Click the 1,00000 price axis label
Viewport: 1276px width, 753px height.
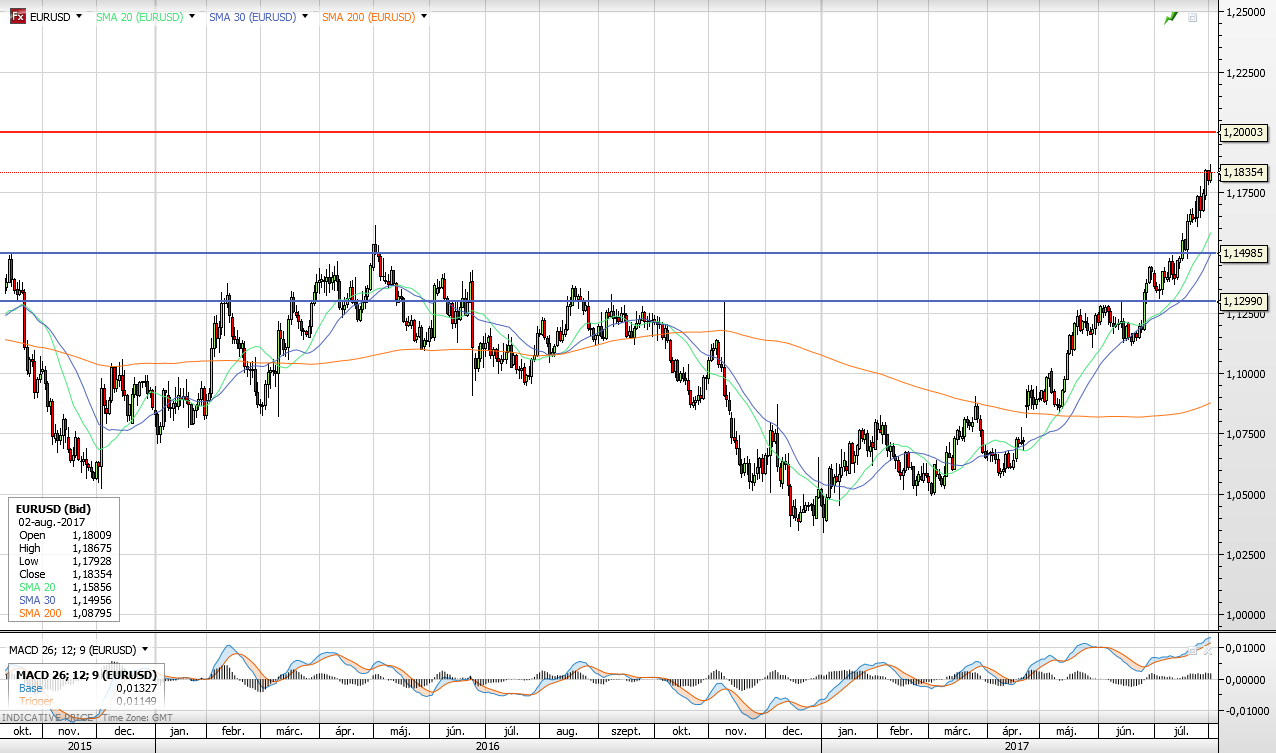pyautogui.click(x=1245, y=614)
